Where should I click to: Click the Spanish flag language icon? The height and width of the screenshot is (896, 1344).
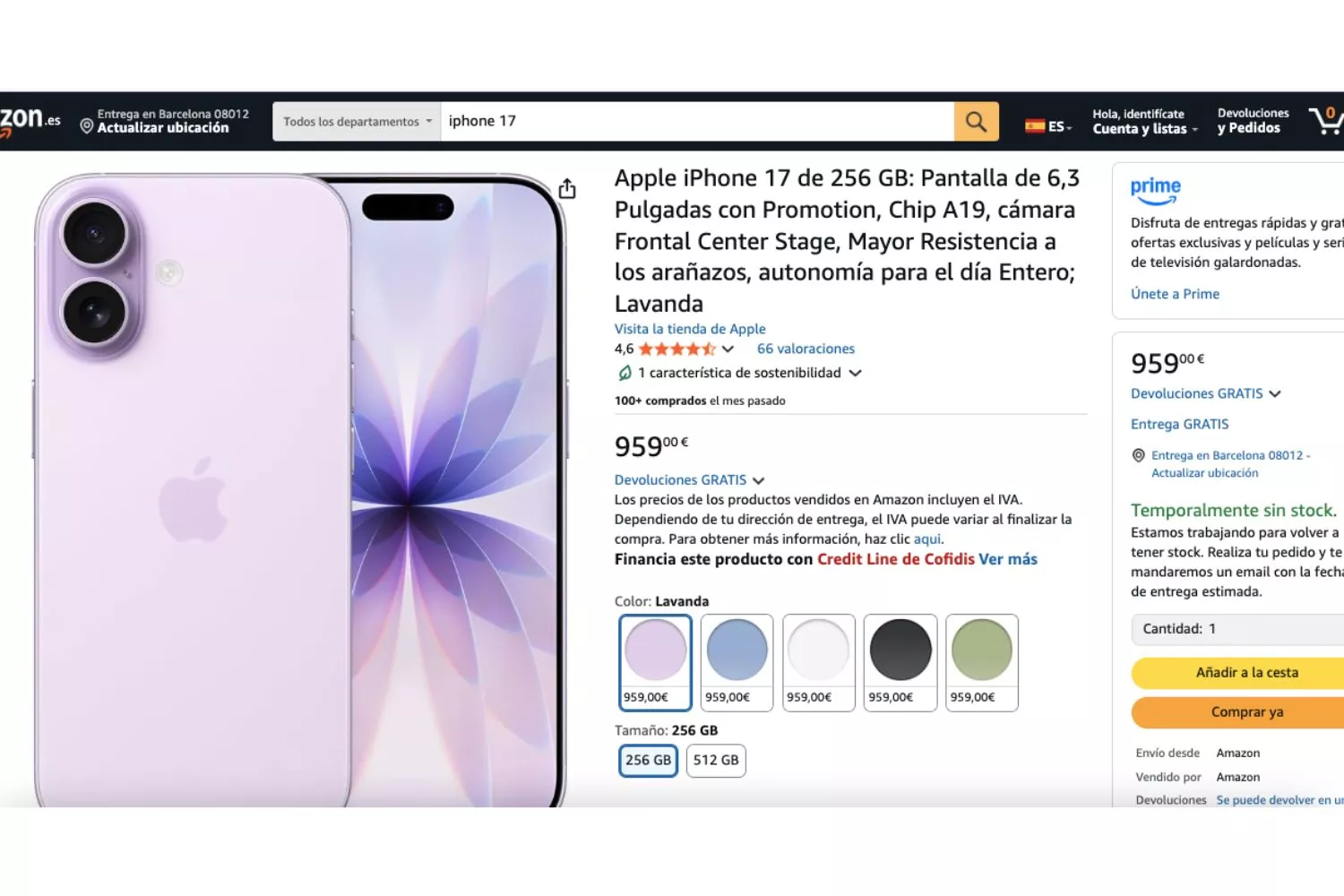[x=1035, y=126]
